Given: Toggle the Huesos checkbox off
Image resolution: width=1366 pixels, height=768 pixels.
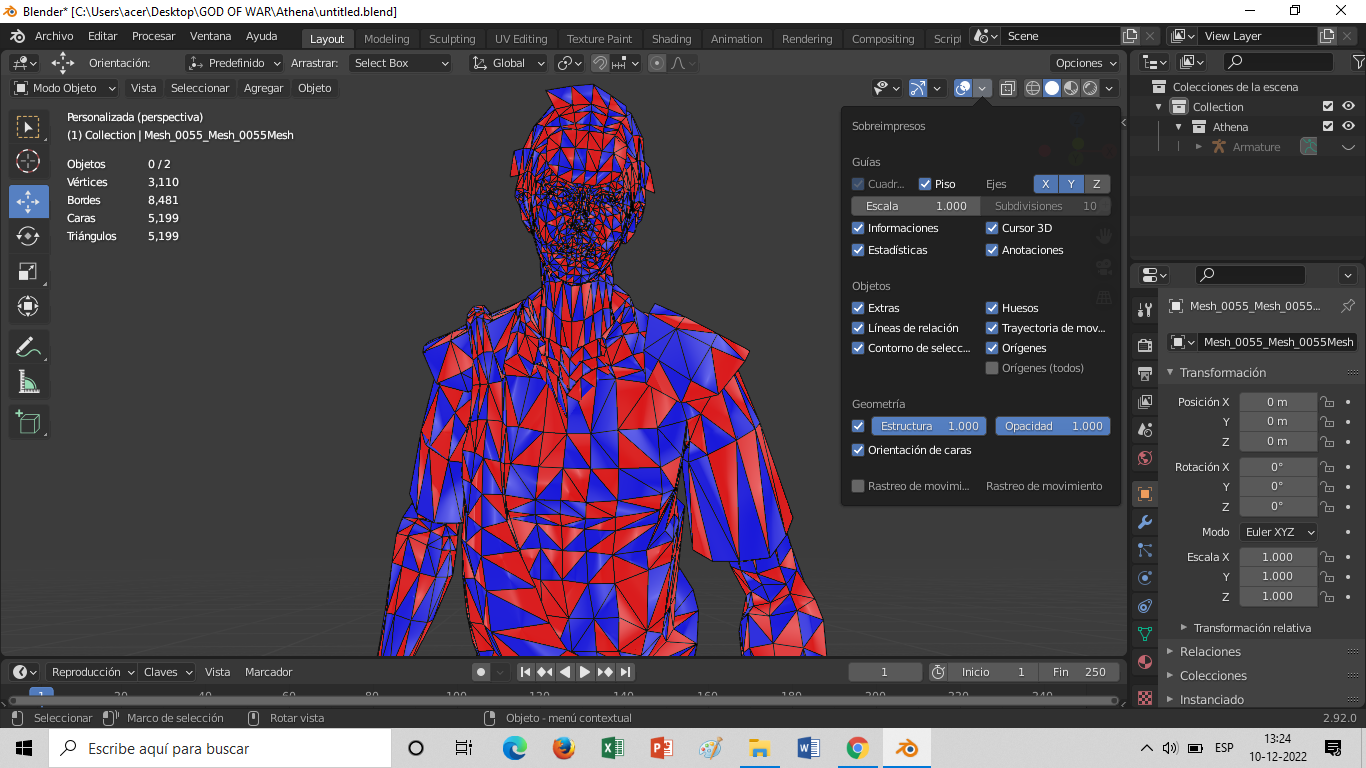Looking at the screenshot, I should [992, 308].
